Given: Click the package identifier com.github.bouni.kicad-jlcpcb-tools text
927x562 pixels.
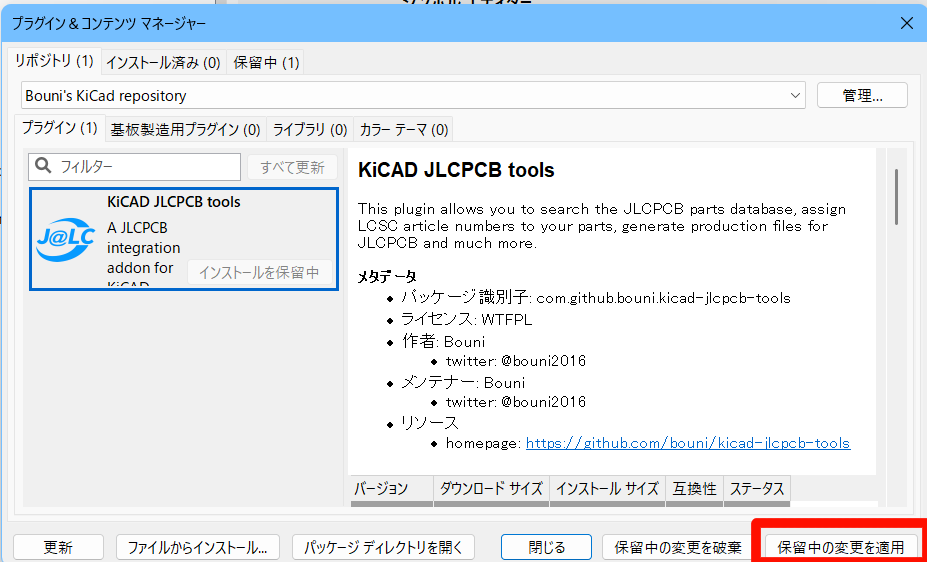Looking at the screenshot, I should point(663,298).
